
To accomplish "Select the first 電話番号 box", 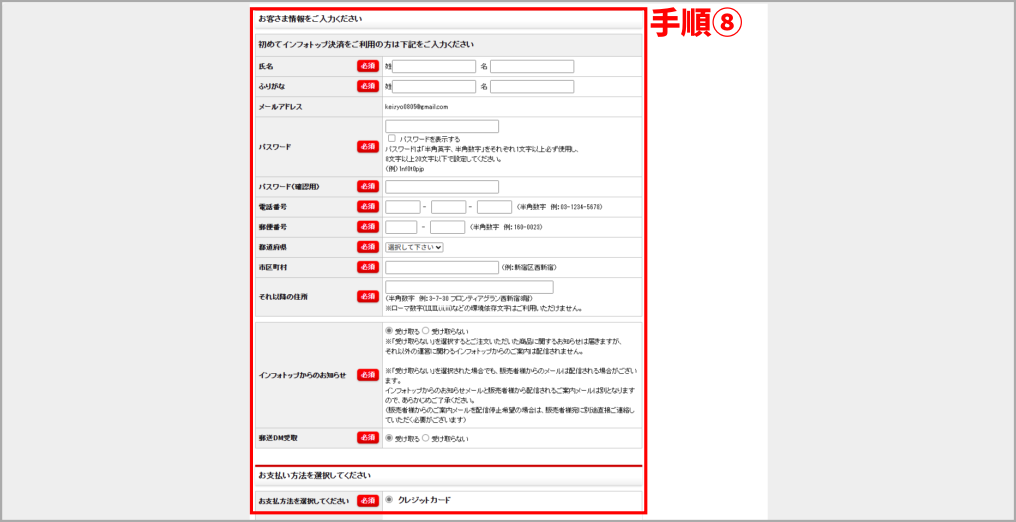I will pos(402,207).
